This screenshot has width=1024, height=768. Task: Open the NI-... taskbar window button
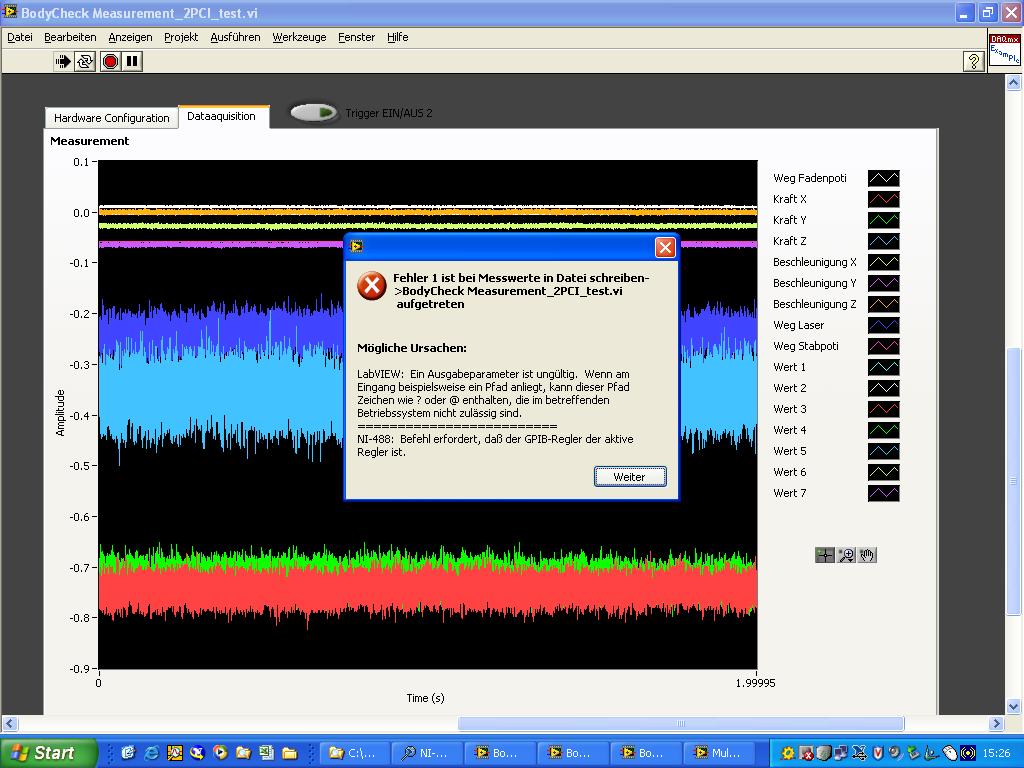click(423, 753)
